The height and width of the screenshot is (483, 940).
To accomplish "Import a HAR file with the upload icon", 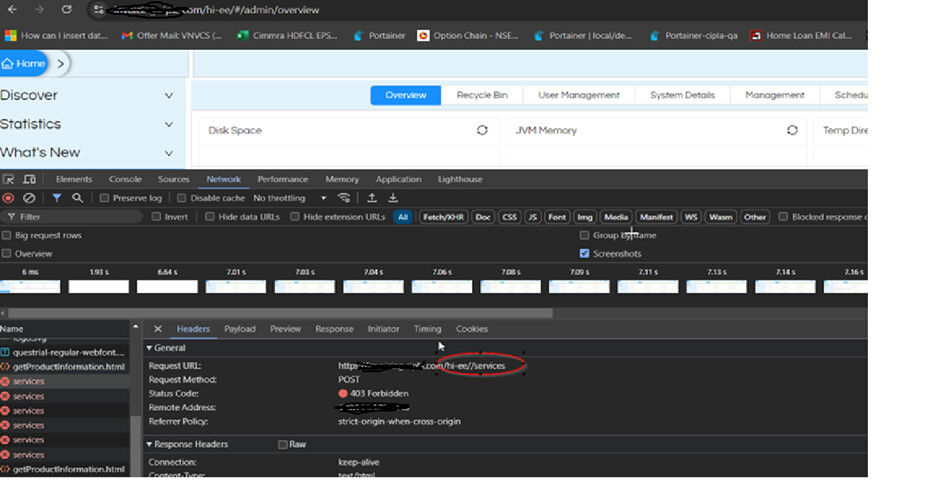I will [x=372, y=198].
